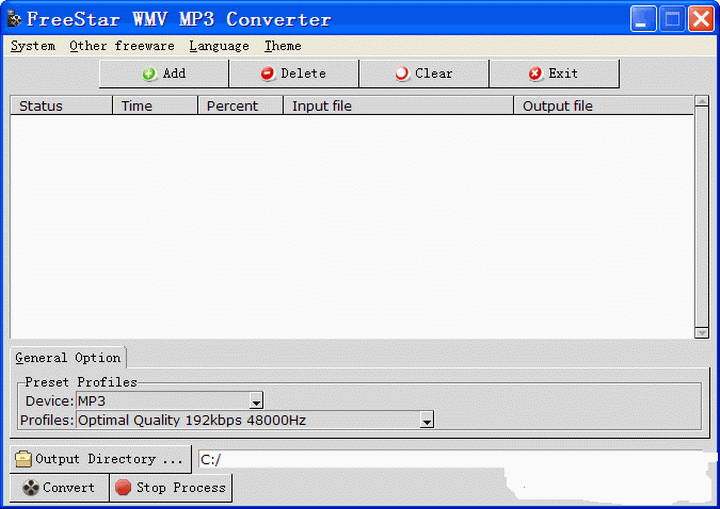Click into the output path field C:/
720x509 pixels.
(450, 459)
